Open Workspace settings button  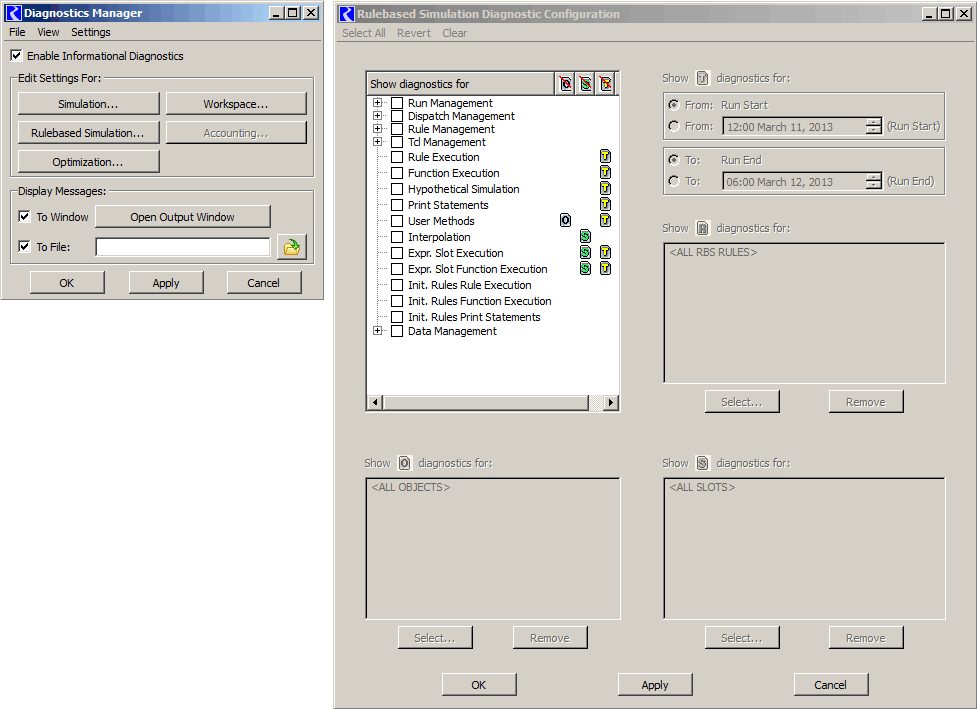[x=236, y=104]
